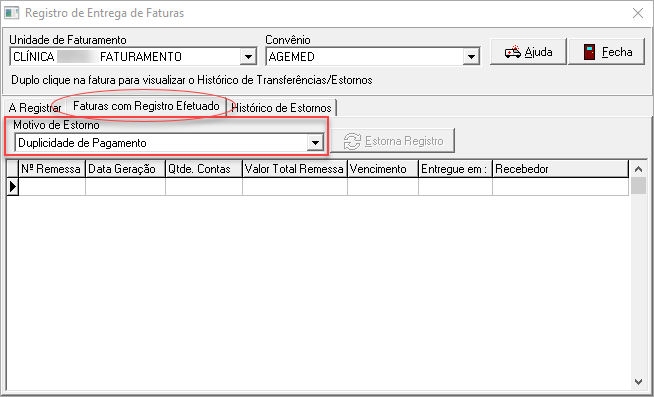
Task: Open Motivo de Estorno dropdown arrow
Action: 315,143
